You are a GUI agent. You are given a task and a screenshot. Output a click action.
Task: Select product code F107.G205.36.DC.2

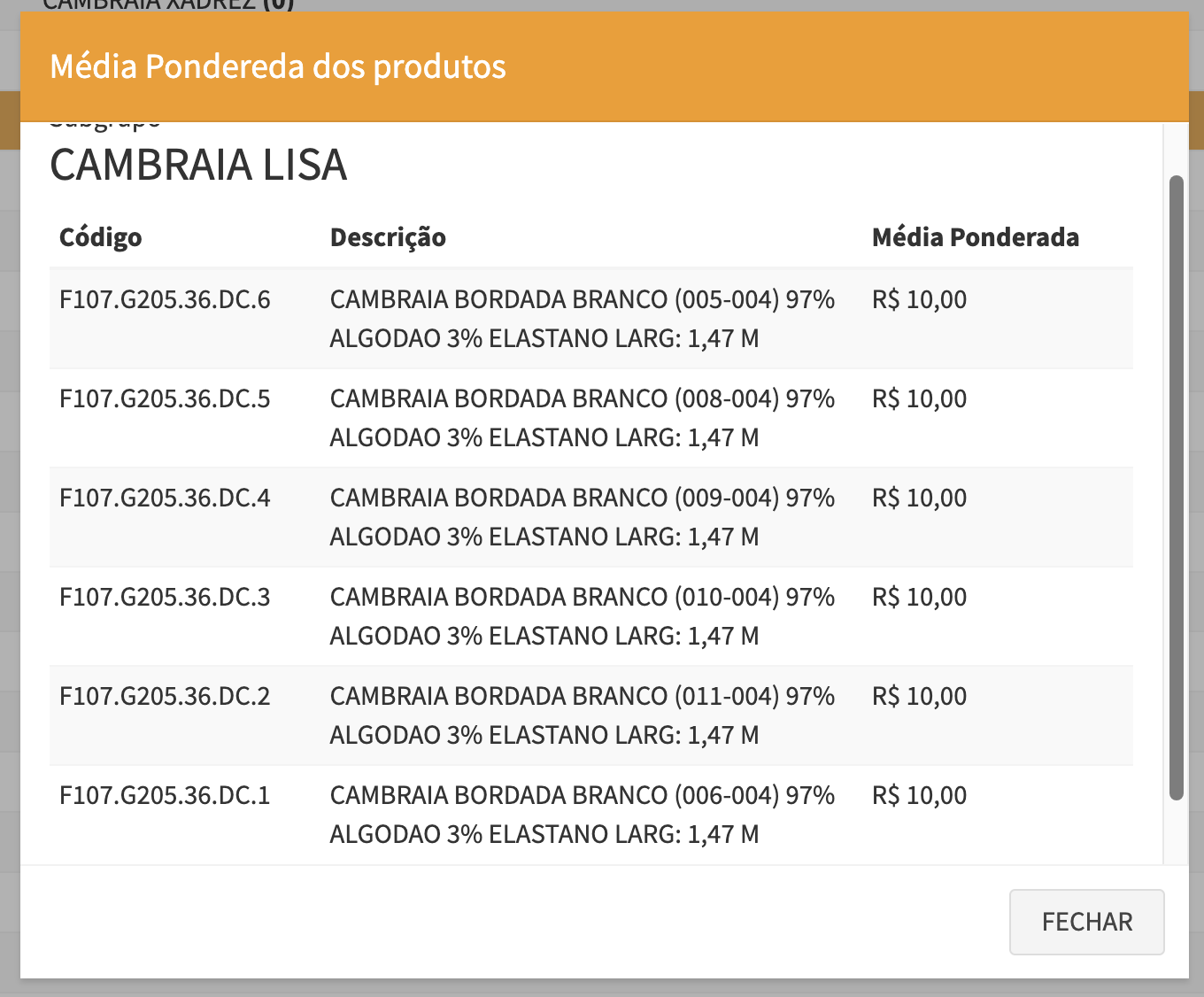click(165, 697)
